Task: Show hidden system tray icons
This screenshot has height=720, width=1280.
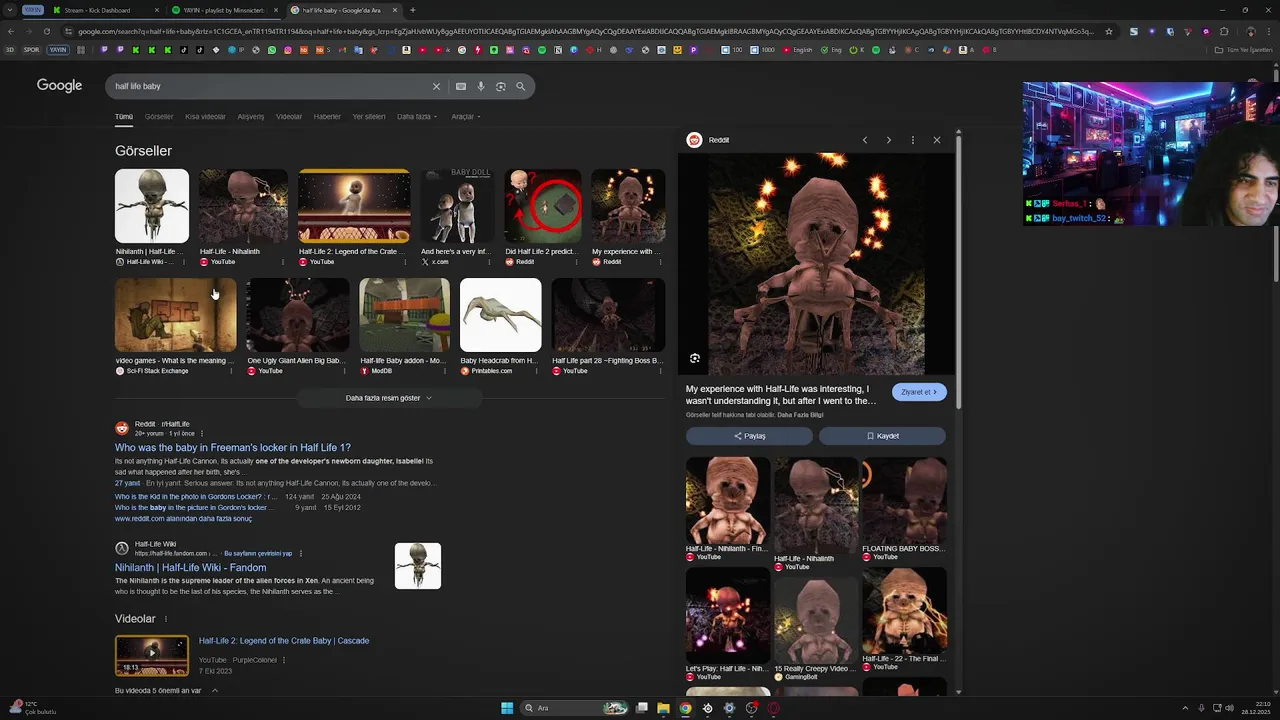Action: tap(1187, 708)
